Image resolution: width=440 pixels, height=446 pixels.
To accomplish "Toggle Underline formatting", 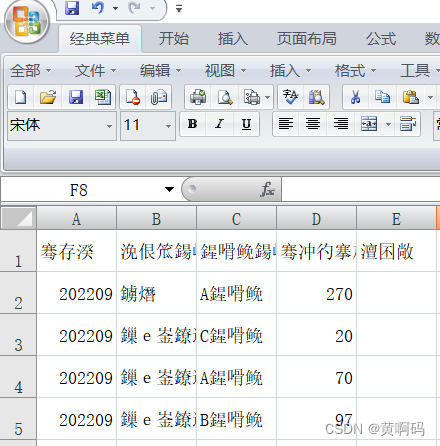I will [x=246, y=124].
